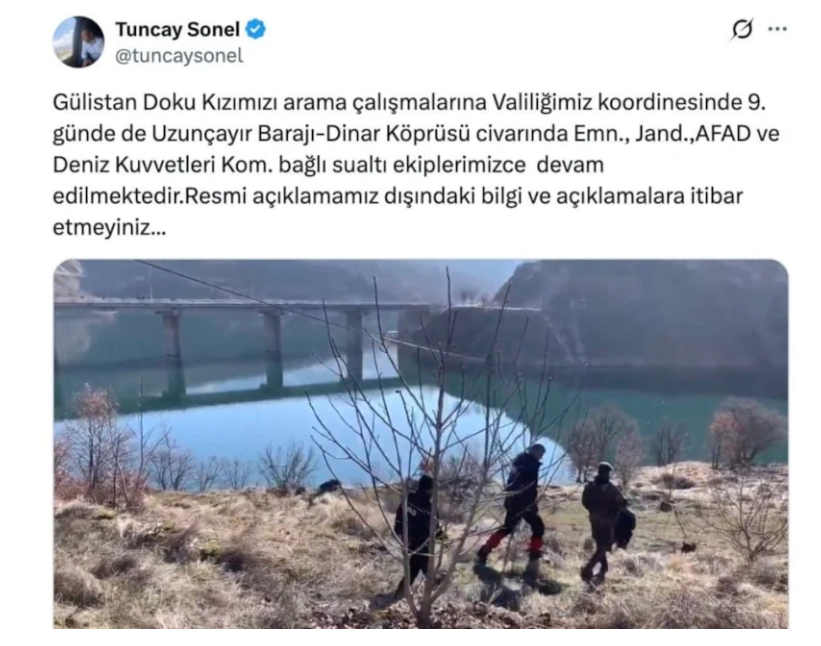Click the person with red-trimmed trousers
Screen dimensions: 821x646
(x=514, y=506)
